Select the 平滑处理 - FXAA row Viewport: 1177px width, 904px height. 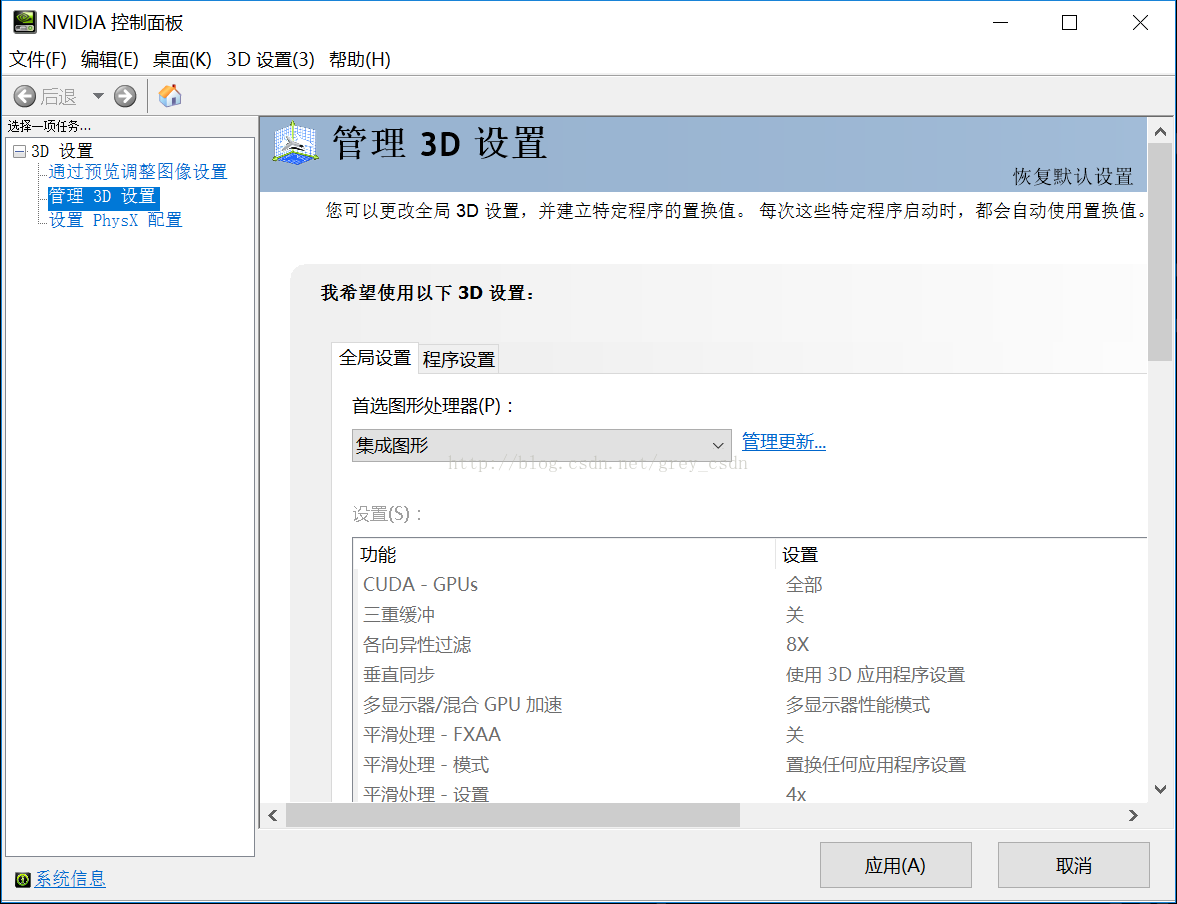point(750,734)
